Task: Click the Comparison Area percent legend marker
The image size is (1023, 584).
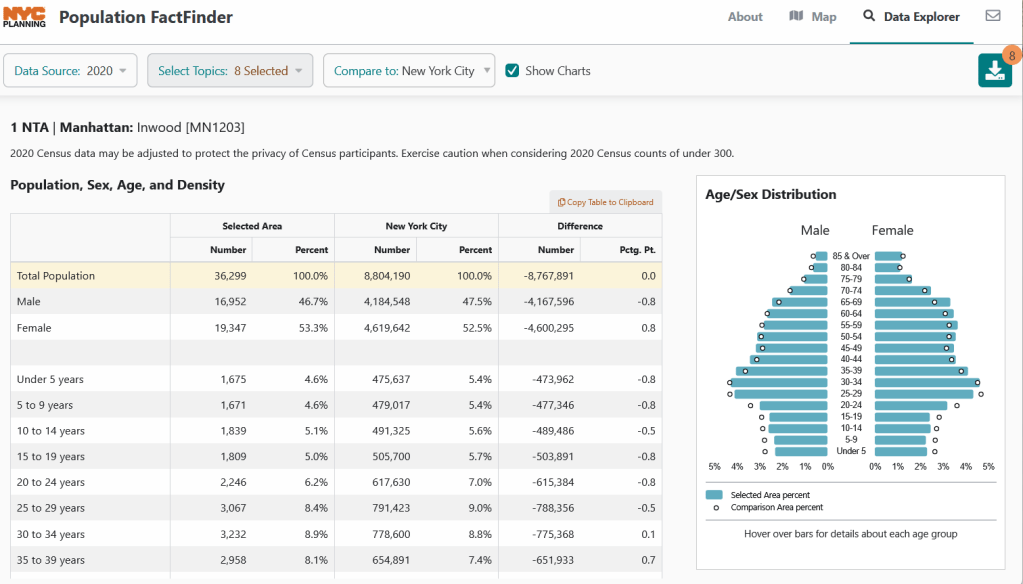Action: pos(714,508)
